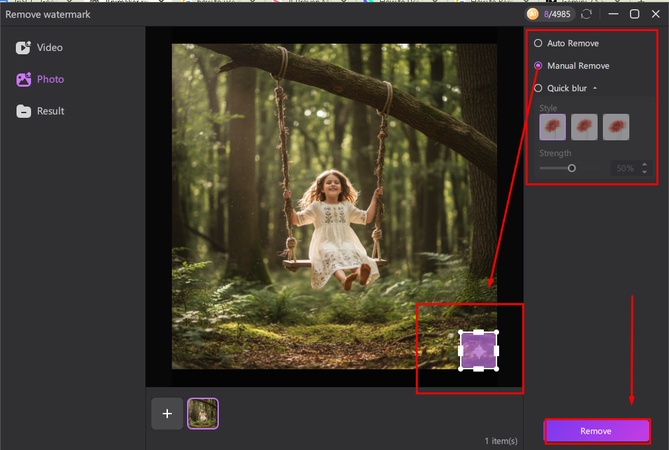669x450 pixels.
Task: Maximize the Remove watermark window
Action: pos(634,14)
